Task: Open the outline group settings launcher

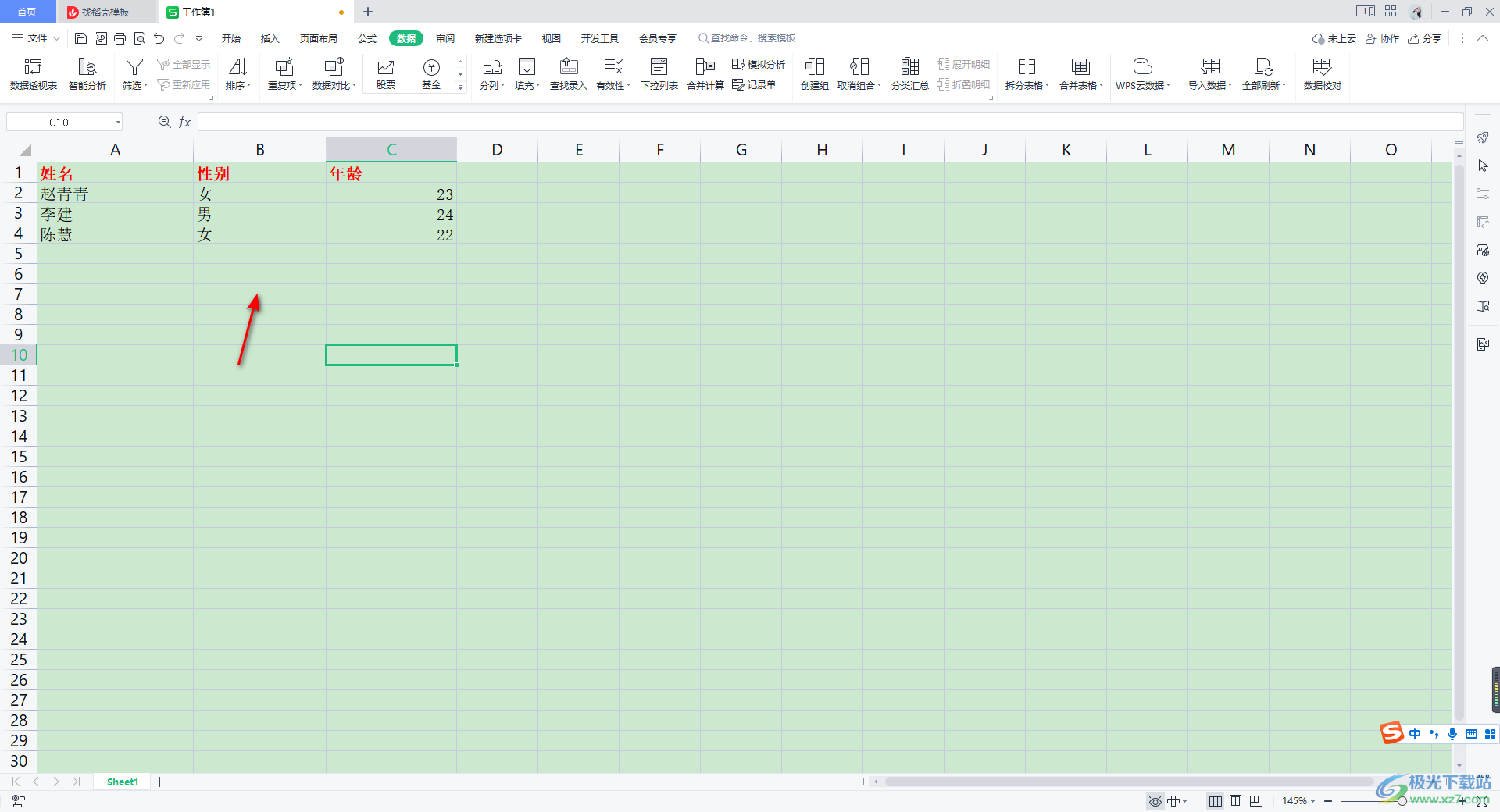Action: pos(991,98)
